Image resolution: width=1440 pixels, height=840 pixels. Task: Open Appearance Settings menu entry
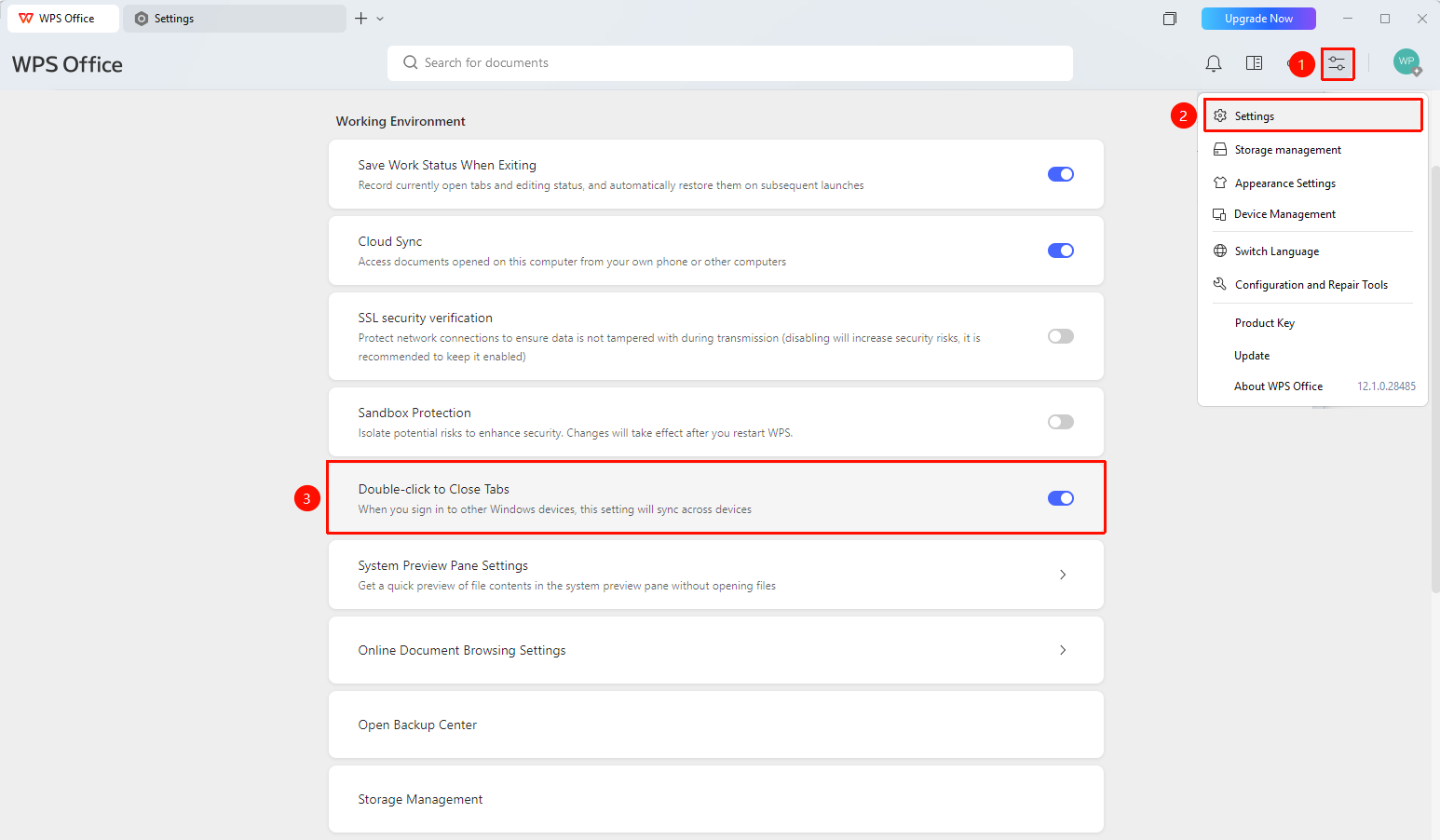click(1313, 183)
